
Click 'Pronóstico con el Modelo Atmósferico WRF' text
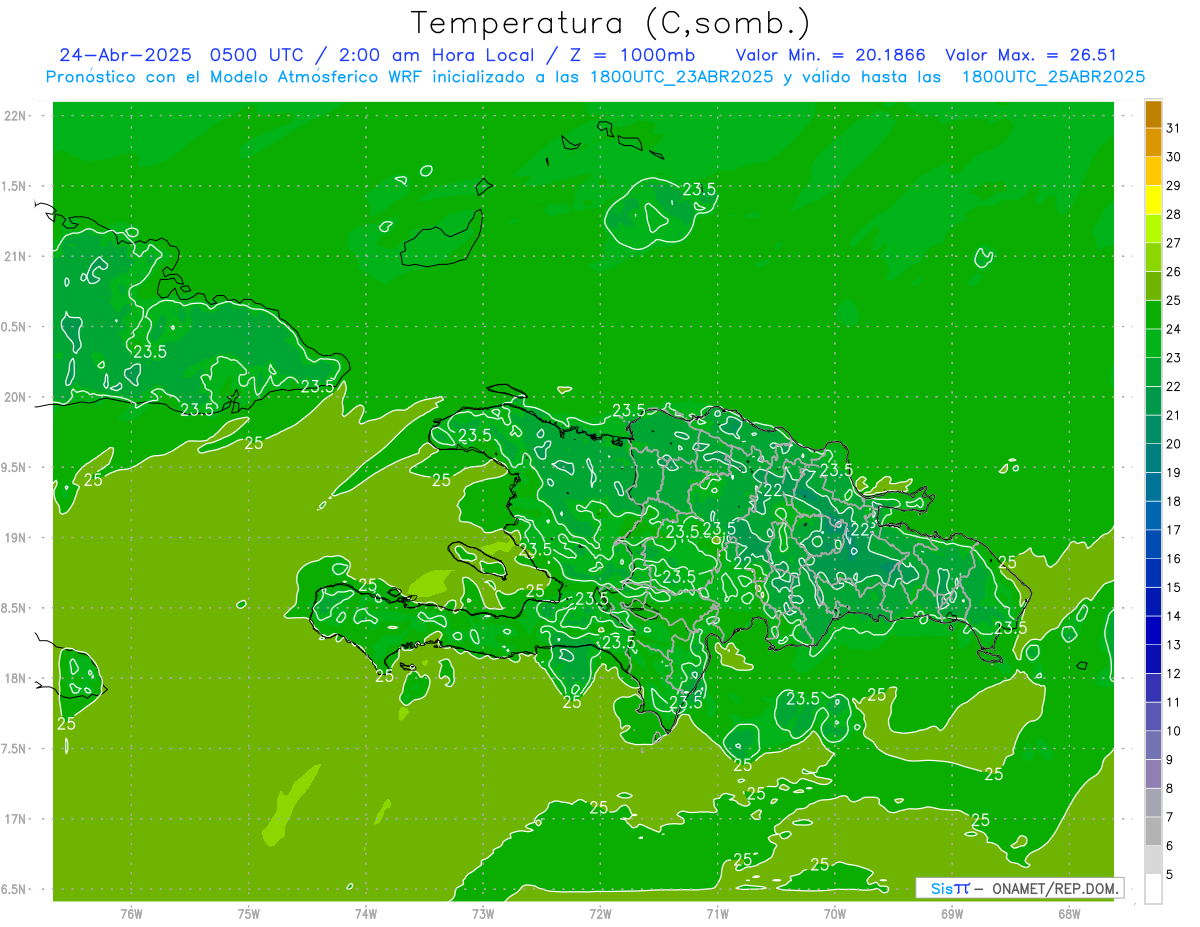[235, 77]
